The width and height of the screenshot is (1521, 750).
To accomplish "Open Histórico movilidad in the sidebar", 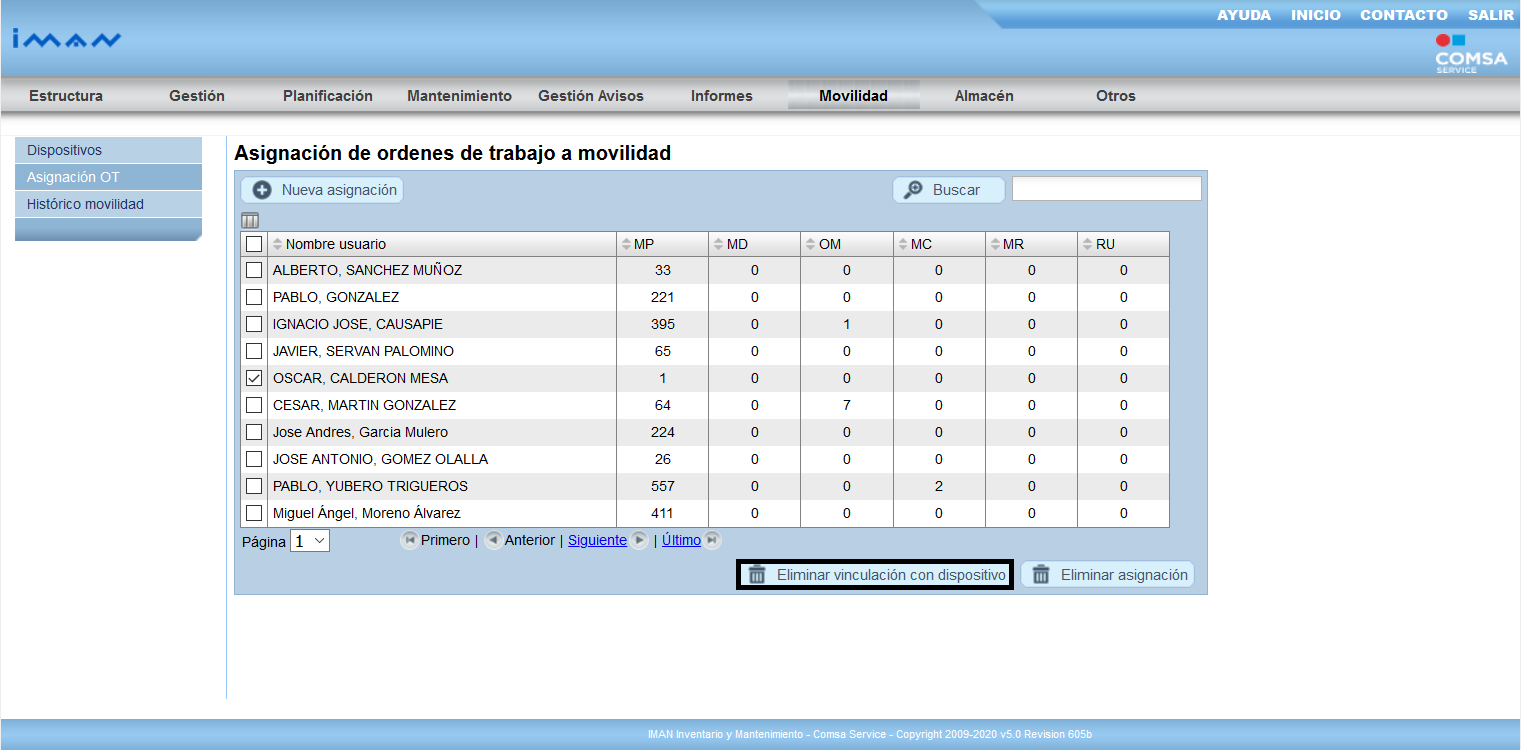I will coord(85,204).
